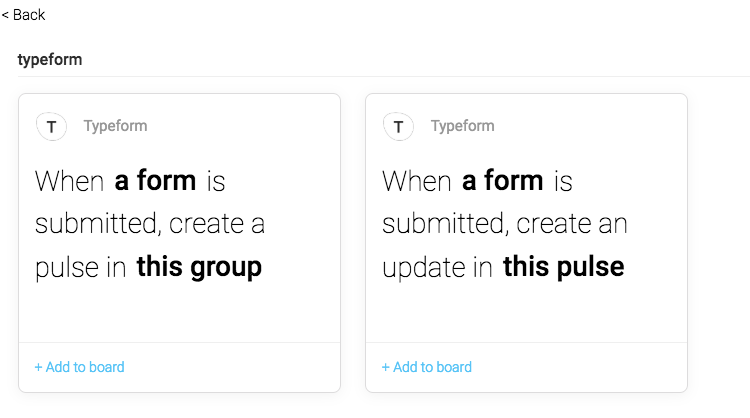Choose 'a form' field in the this-group recipe
Image resolution: width=750 pixels, height=418 pixels.
[x=155, y=180]
